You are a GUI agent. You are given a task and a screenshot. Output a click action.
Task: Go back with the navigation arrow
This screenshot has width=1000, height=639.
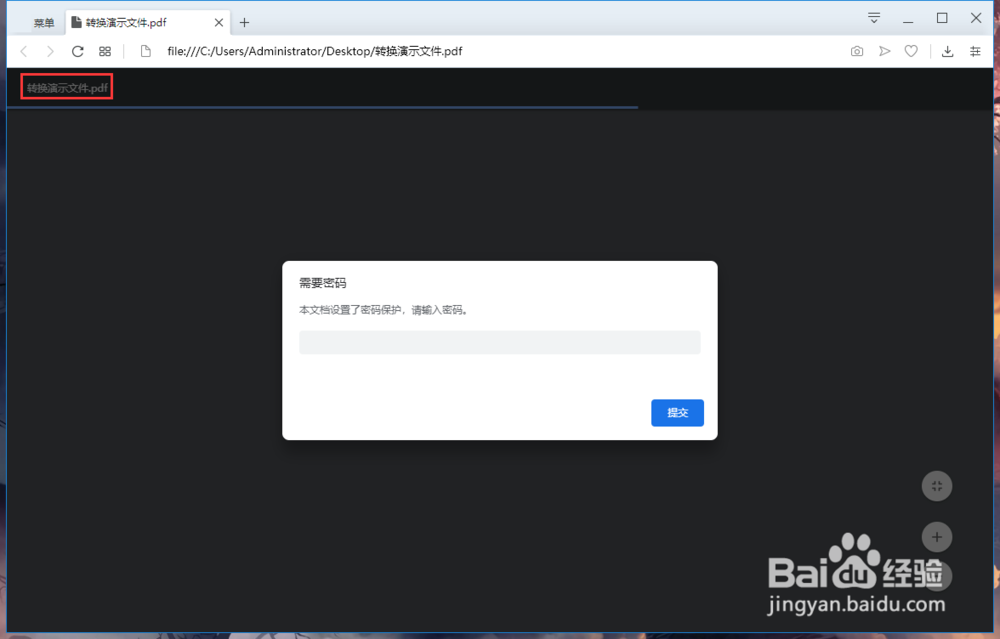[x=22, y=50]
